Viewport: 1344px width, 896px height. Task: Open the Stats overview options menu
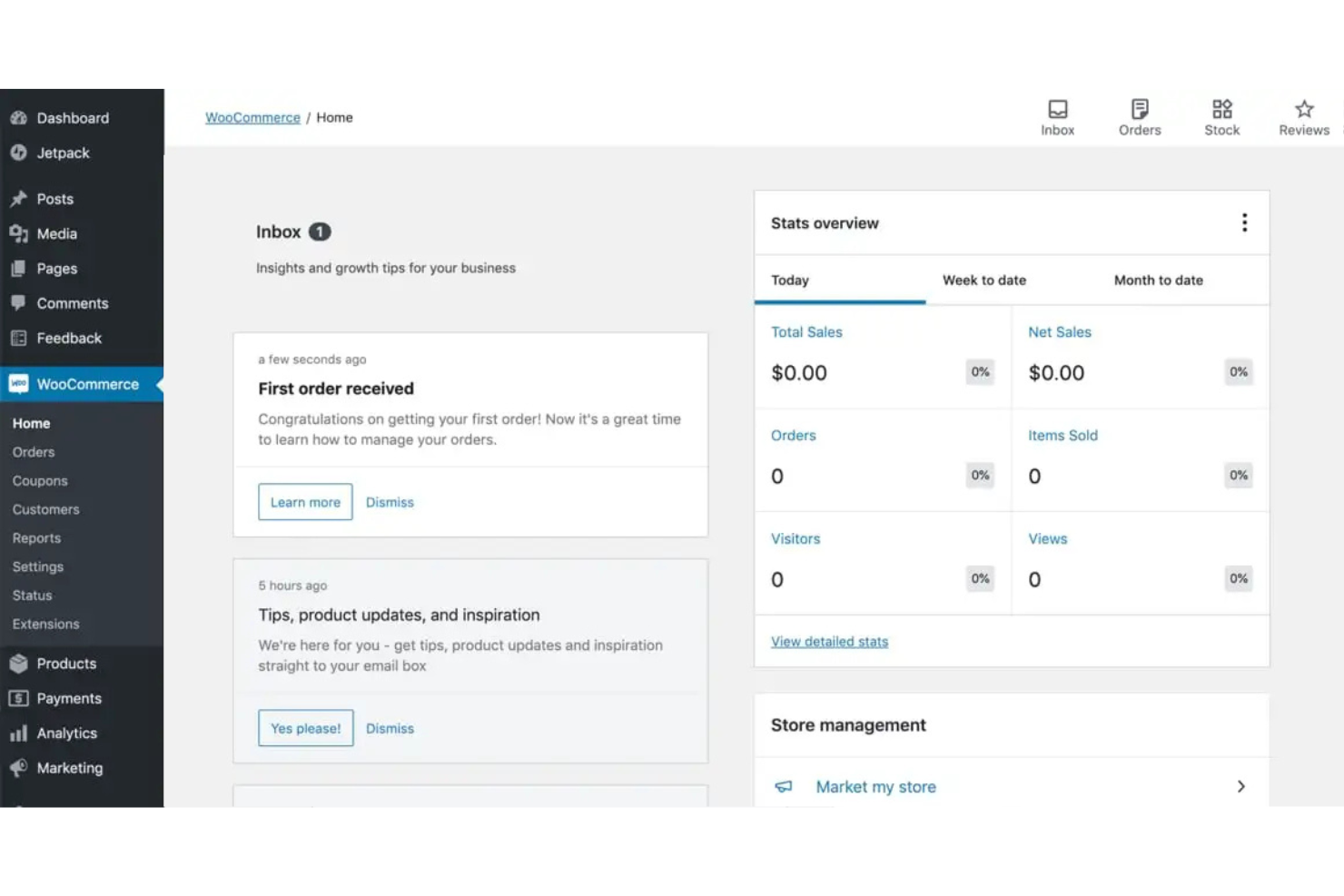pos(1244,222)
